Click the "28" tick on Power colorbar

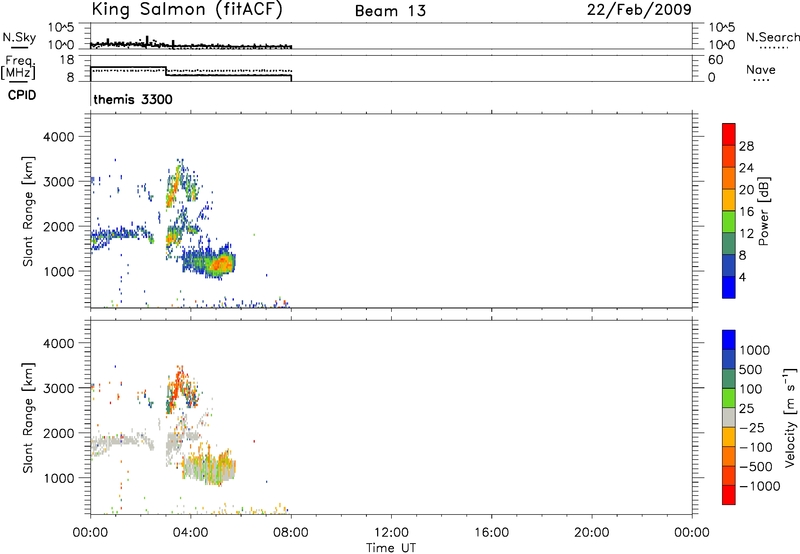(746, 146)
